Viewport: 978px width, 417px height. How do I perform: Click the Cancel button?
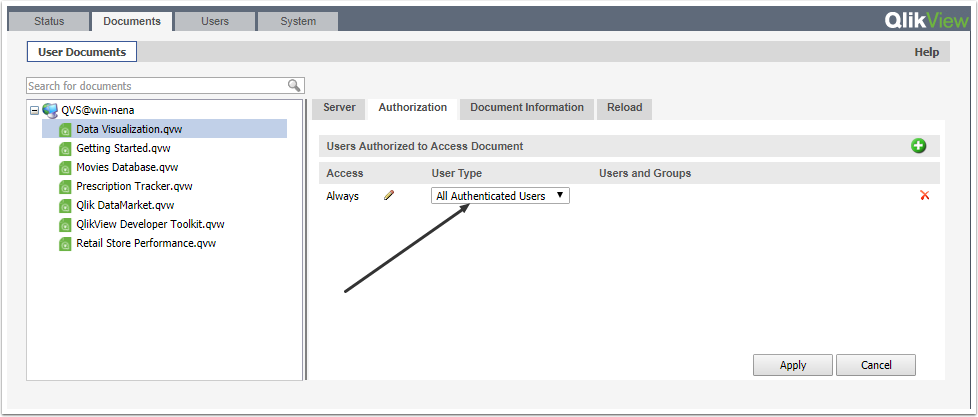click(x=876, y=365)
